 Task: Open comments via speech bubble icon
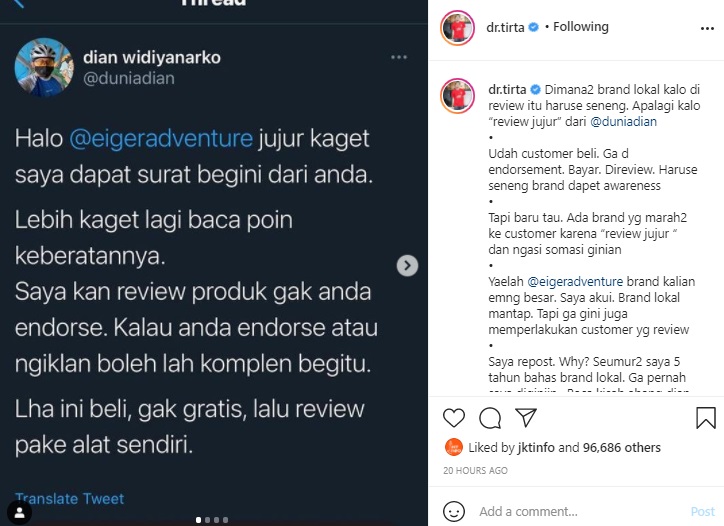[x=490, y=418]
